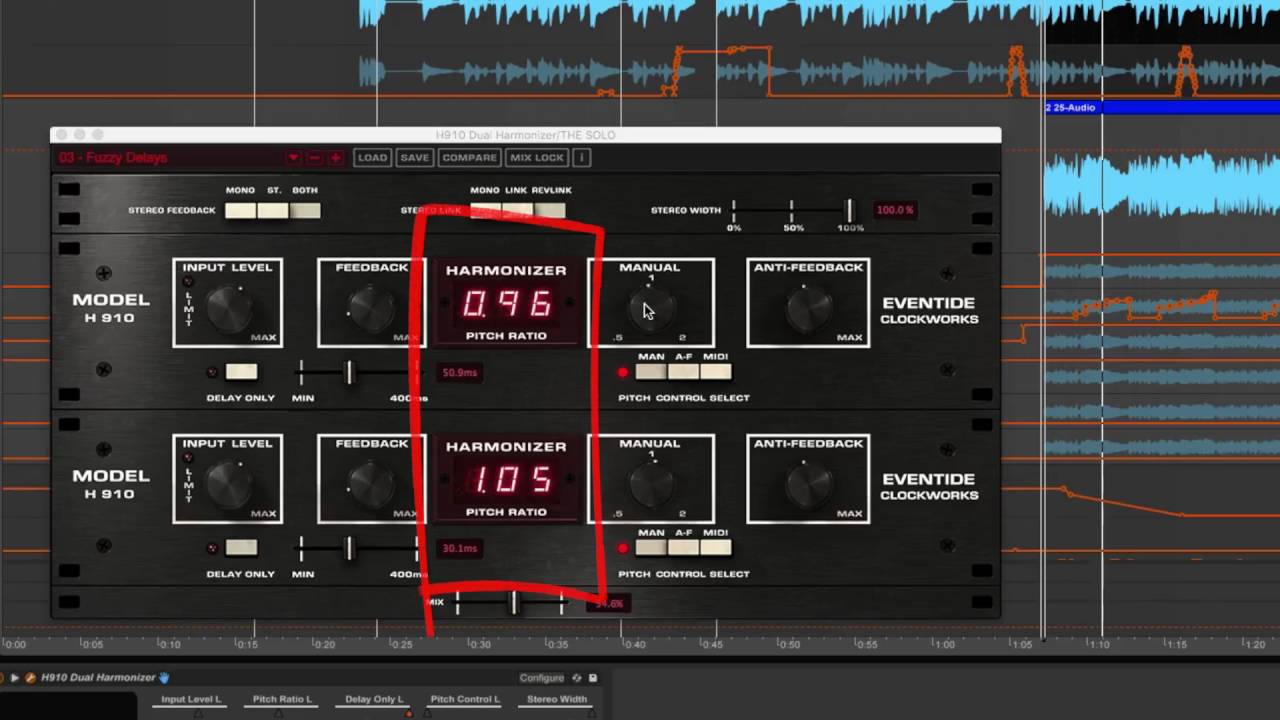The height and width of the screenshot is (720, 1280).
Task: Click the 1.05 pitch ratio display
Action: point(507,480)
